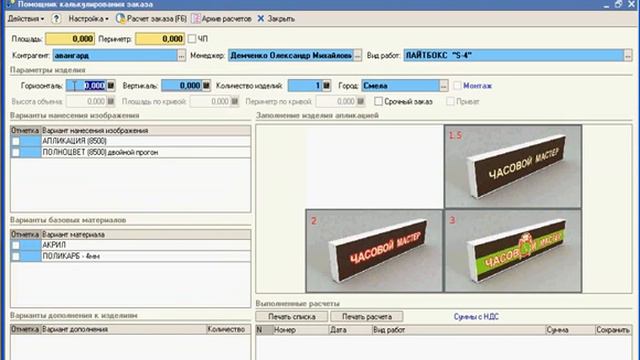Open calculator for Площадь по кривой field
This screenshot has height=360, width=640.
pos(235,101)
